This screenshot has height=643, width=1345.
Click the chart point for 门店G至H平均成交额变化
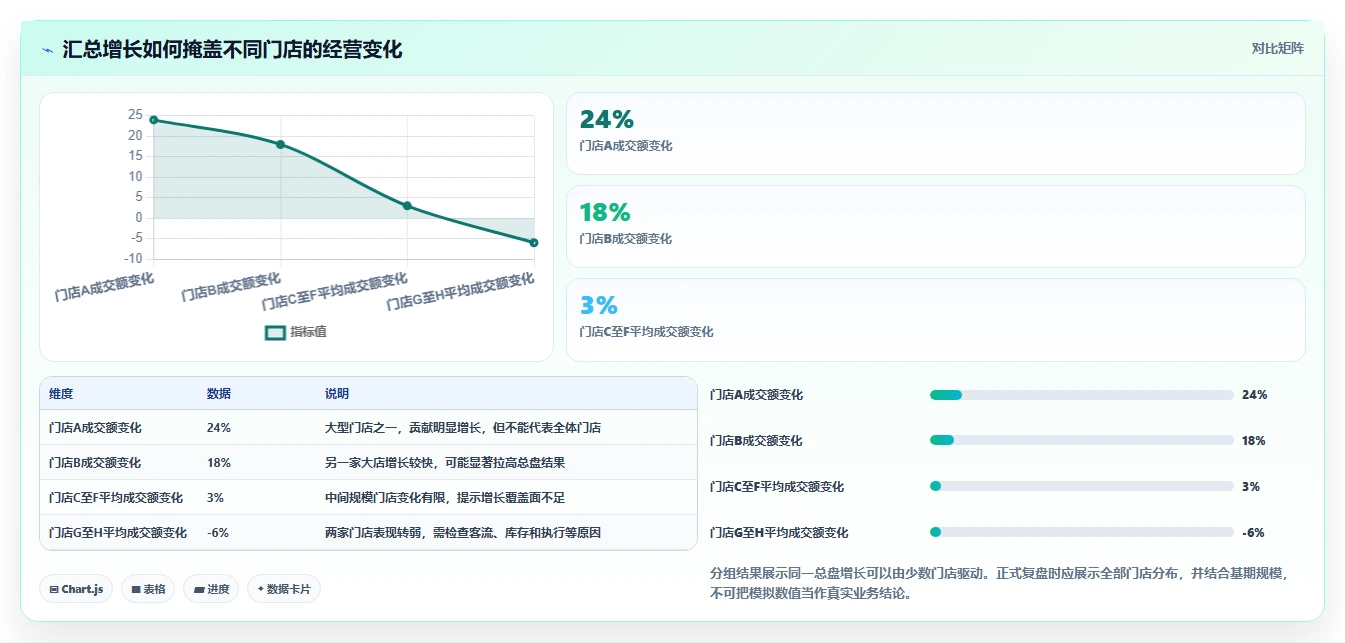[534, 243]
